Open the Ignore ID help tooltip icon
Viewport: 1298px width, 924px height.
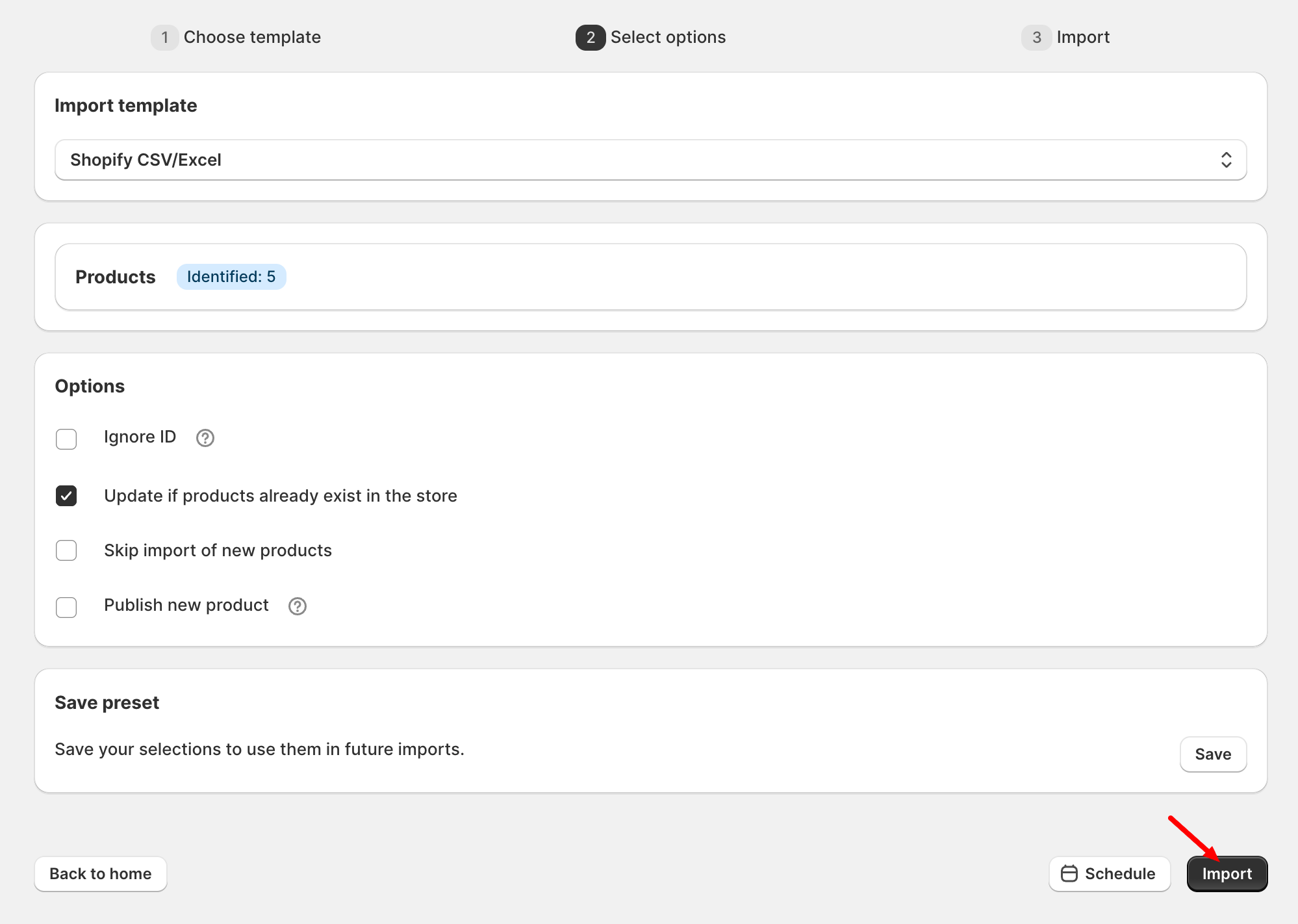point(205,438)
